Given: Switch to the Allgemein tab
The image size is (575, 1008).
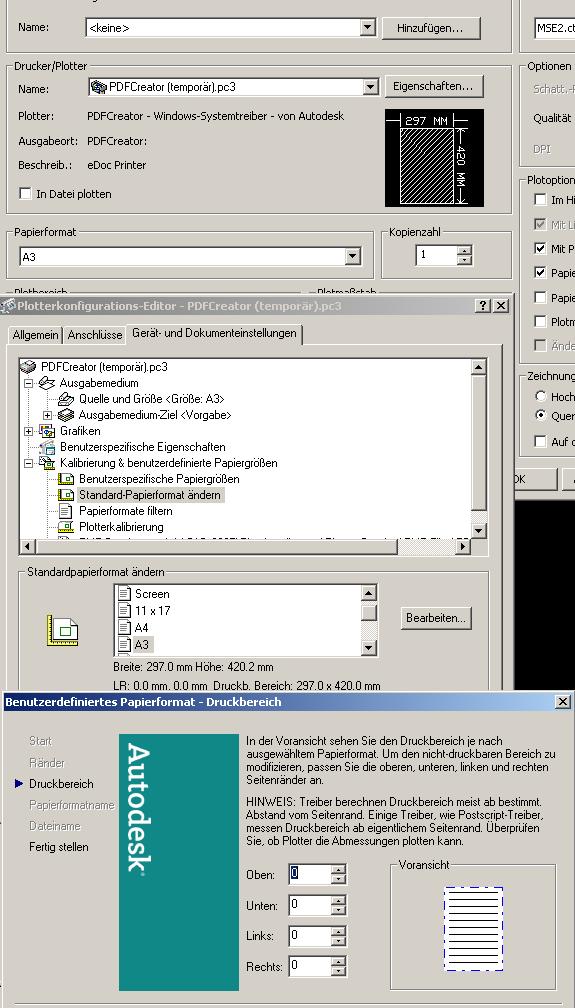Looking at the screenshot, I should point(35,335).
